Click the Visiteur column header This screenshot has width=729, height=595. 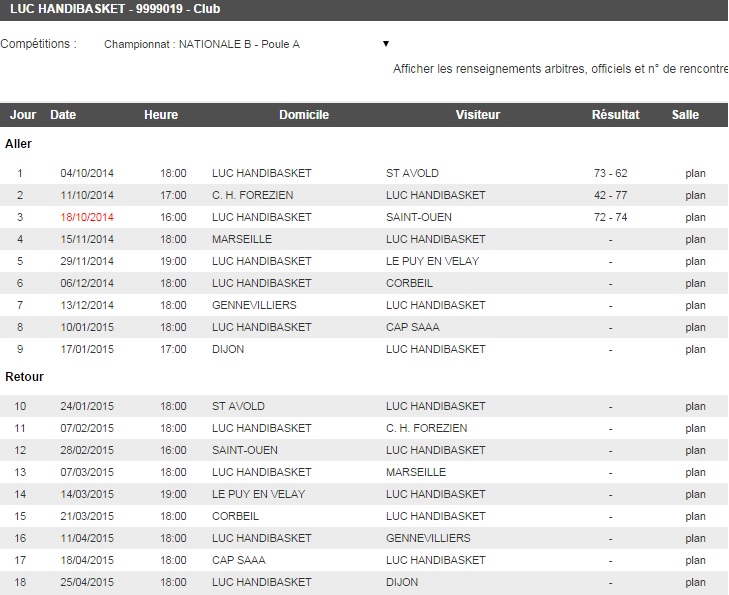pos(477,115)
